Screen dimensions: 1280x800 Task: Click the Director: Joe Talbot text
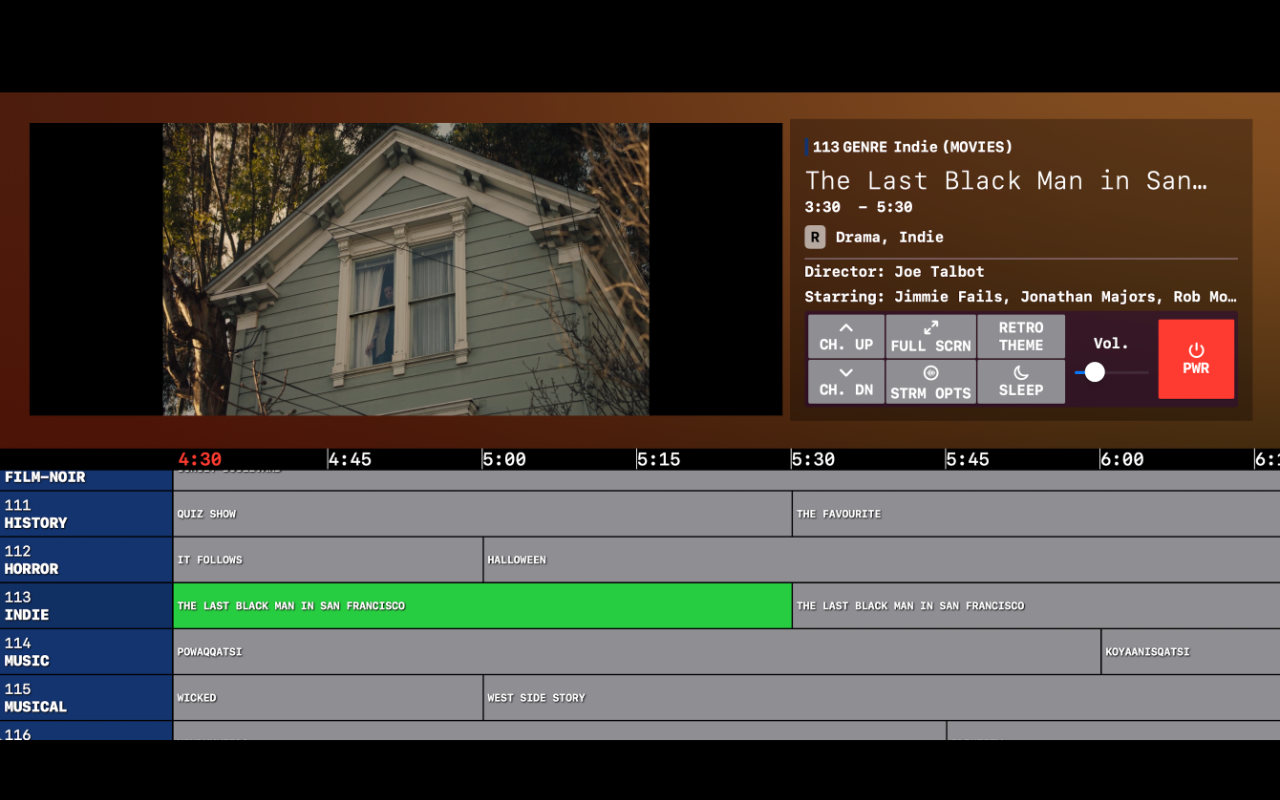(x=894, y=272)
